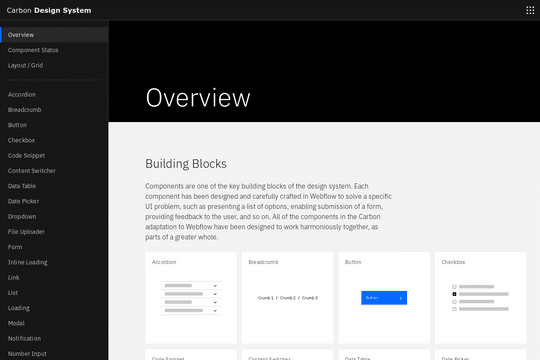Viewport: 540px width, 360px height.
Task: Click the second chevron in Accordion preview
Action: tap(215, 294)
